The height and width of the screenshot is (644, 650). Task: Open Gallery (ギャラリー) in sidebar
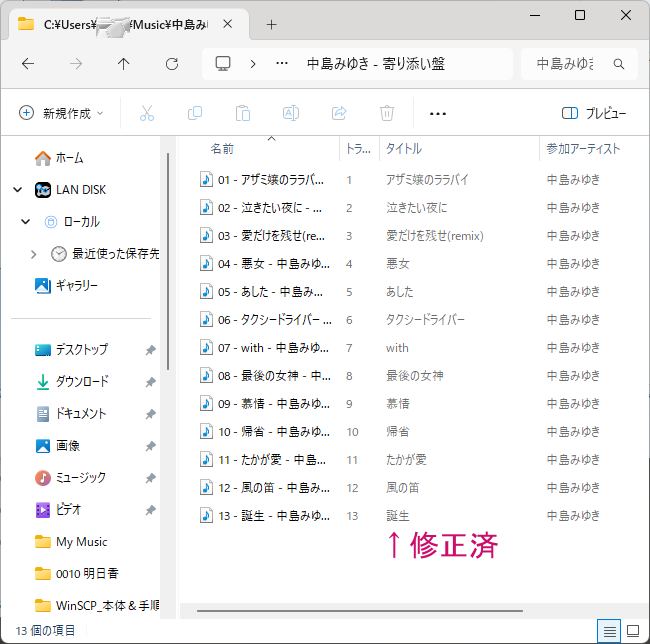pos(66,286)
